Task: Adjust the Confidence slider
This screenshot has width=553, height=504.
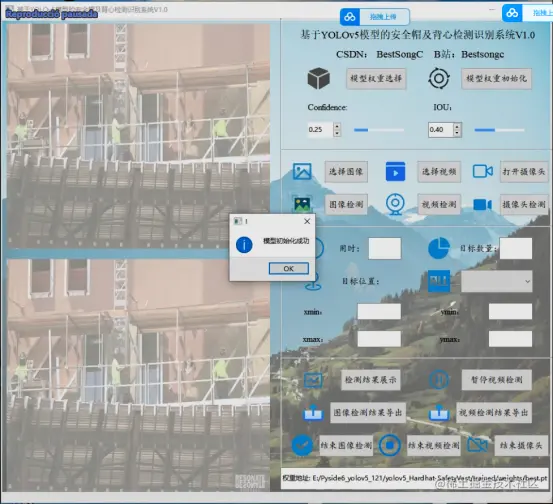Action: coord(379,130)
